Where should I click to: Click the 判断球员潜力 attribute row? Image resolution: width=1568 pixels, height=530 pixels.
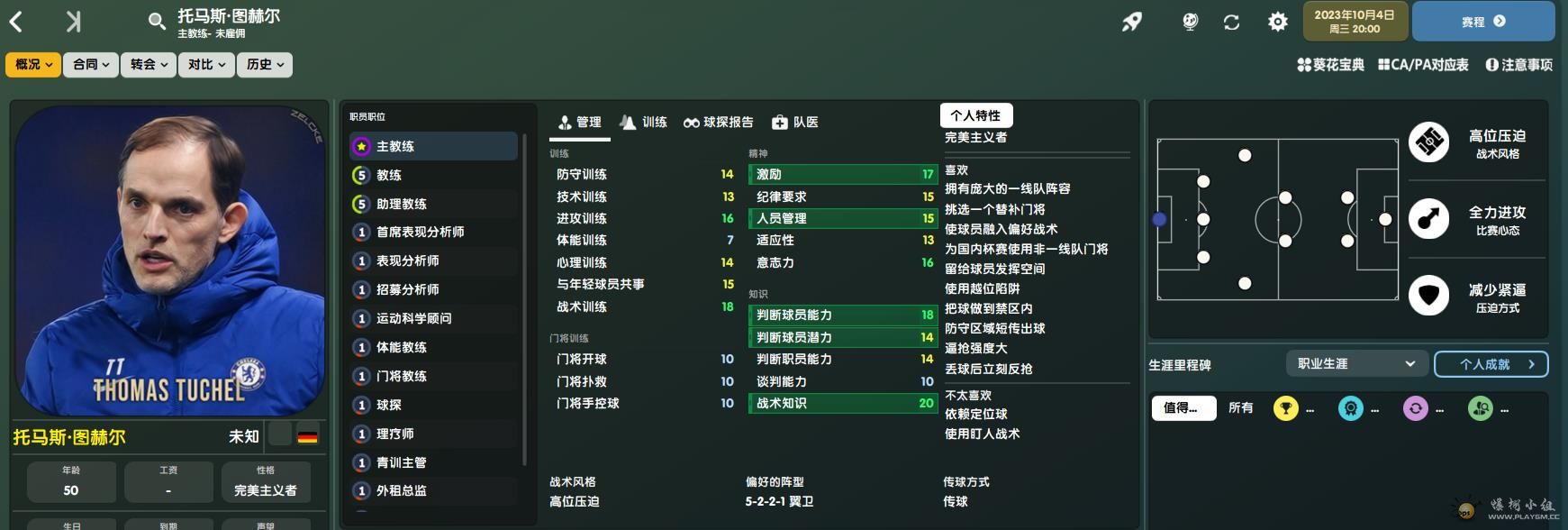pos(843,337)
